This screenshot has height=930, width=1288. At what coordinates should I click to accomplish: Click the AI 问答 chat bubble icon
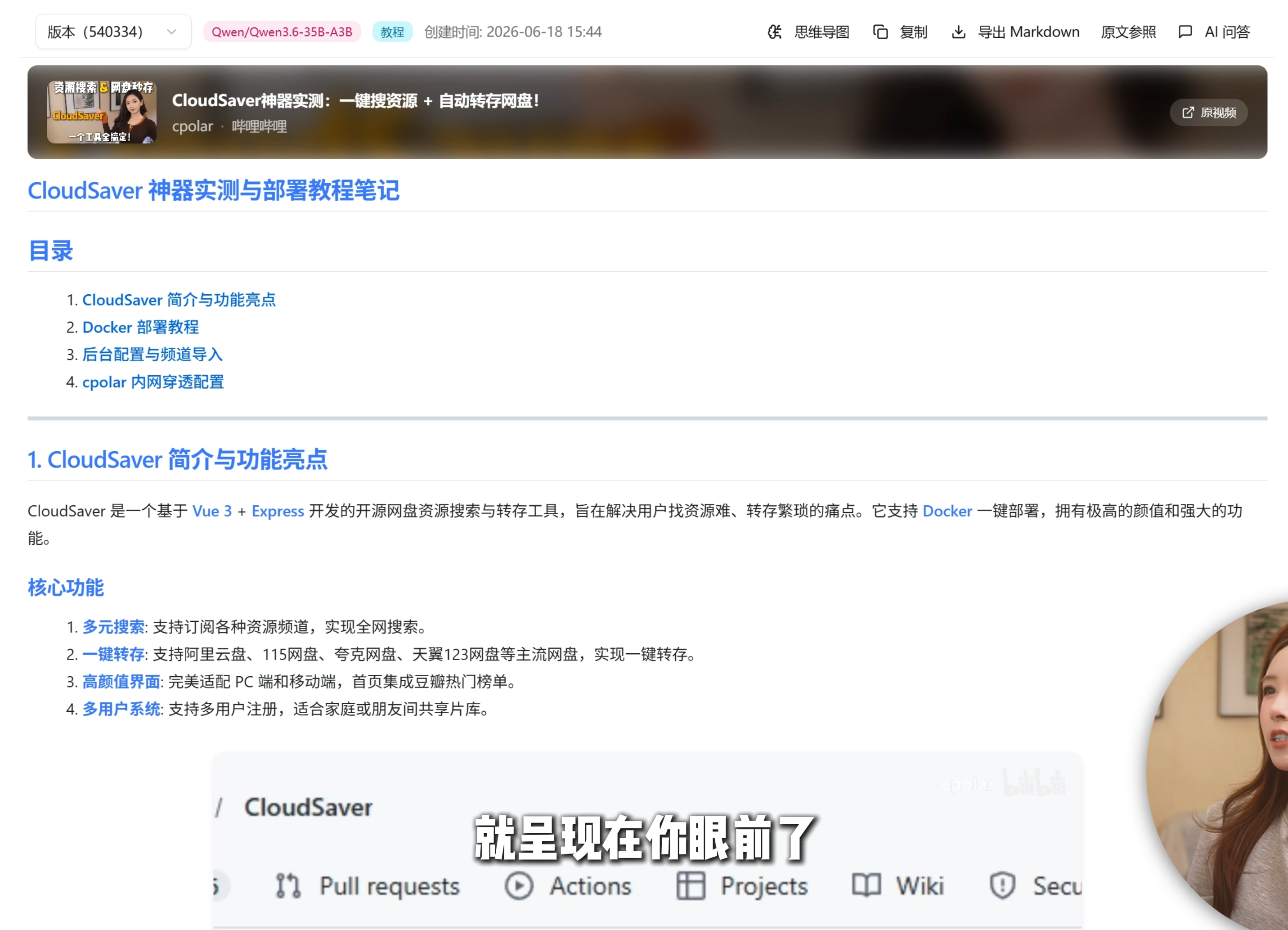(1185, 32)
